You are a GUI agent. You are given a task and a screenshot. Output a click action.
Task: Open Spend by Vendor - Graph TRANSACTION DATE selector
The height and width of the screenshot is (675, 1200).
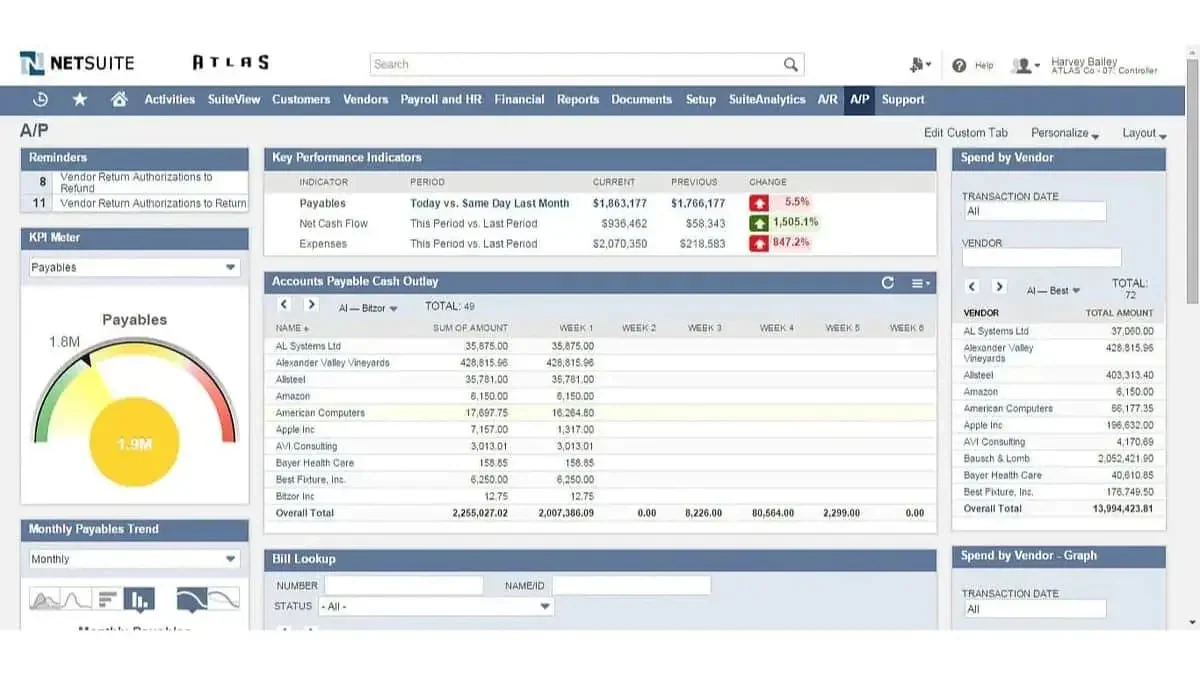coord(1034,609)
